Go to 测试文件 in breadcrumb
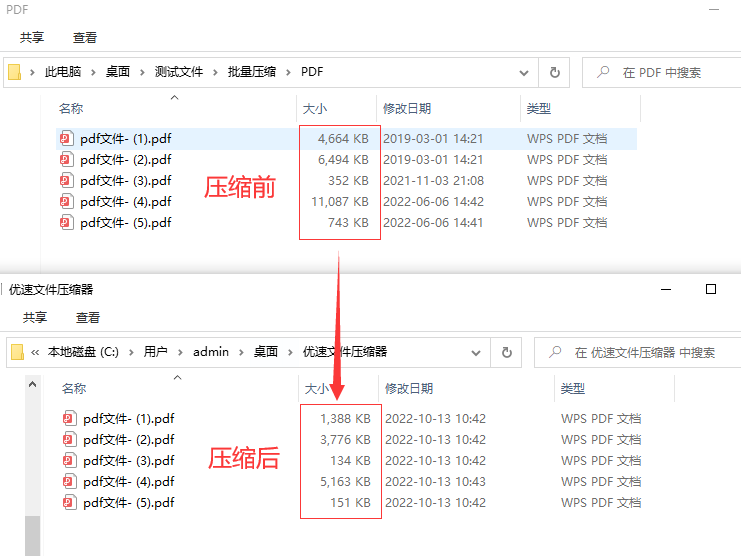Viewport: 741px width, 556px height. (x=179, y=72)
